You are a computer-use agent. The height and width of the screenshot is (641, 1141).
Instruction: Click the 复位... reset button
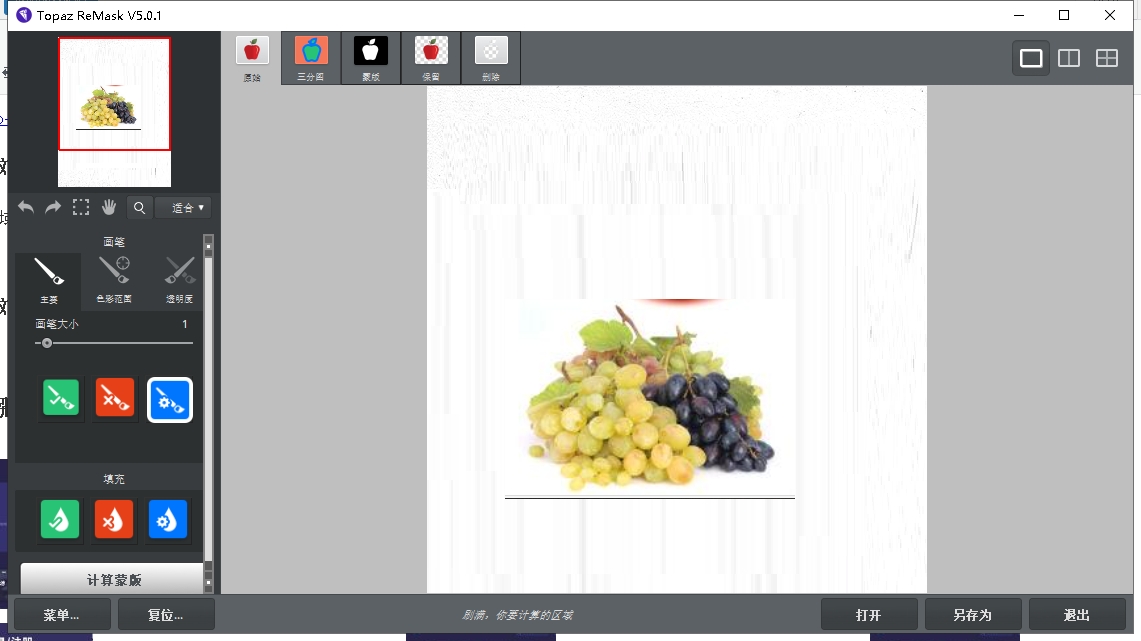pyautogui.click(x=166, y=615)
